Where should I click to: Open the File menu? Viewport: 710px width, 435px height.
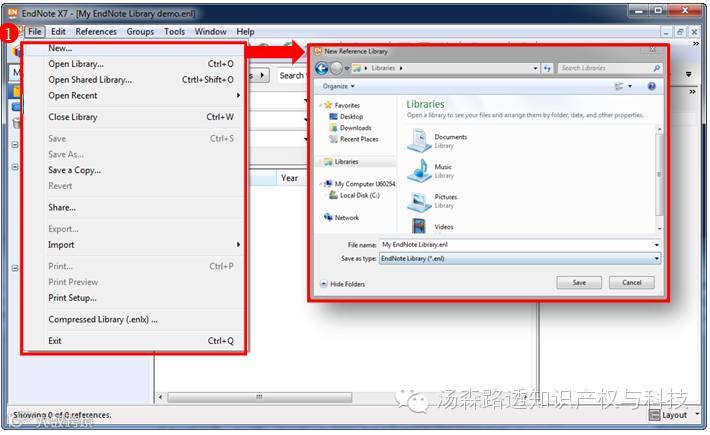click(x=34, y=32)
